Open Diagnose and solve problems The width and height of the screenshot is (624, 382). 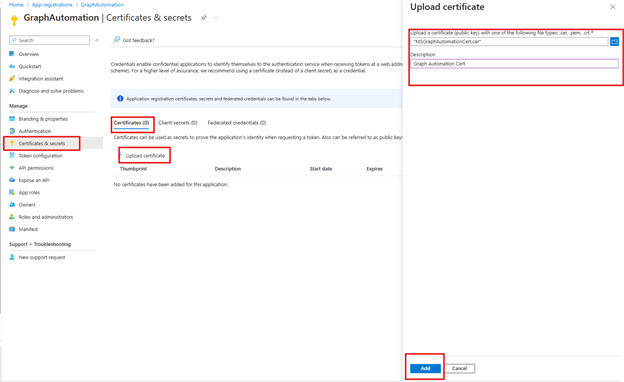pos(51,91)
